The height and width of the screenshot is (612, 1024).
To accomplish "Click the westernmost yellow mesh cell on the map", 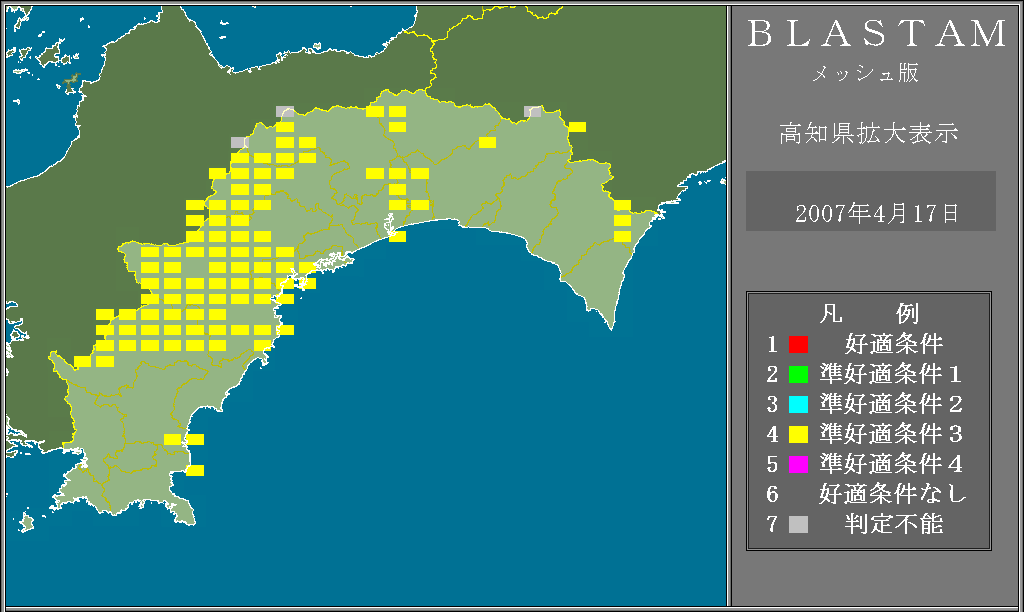I will [x=82, y=361].
